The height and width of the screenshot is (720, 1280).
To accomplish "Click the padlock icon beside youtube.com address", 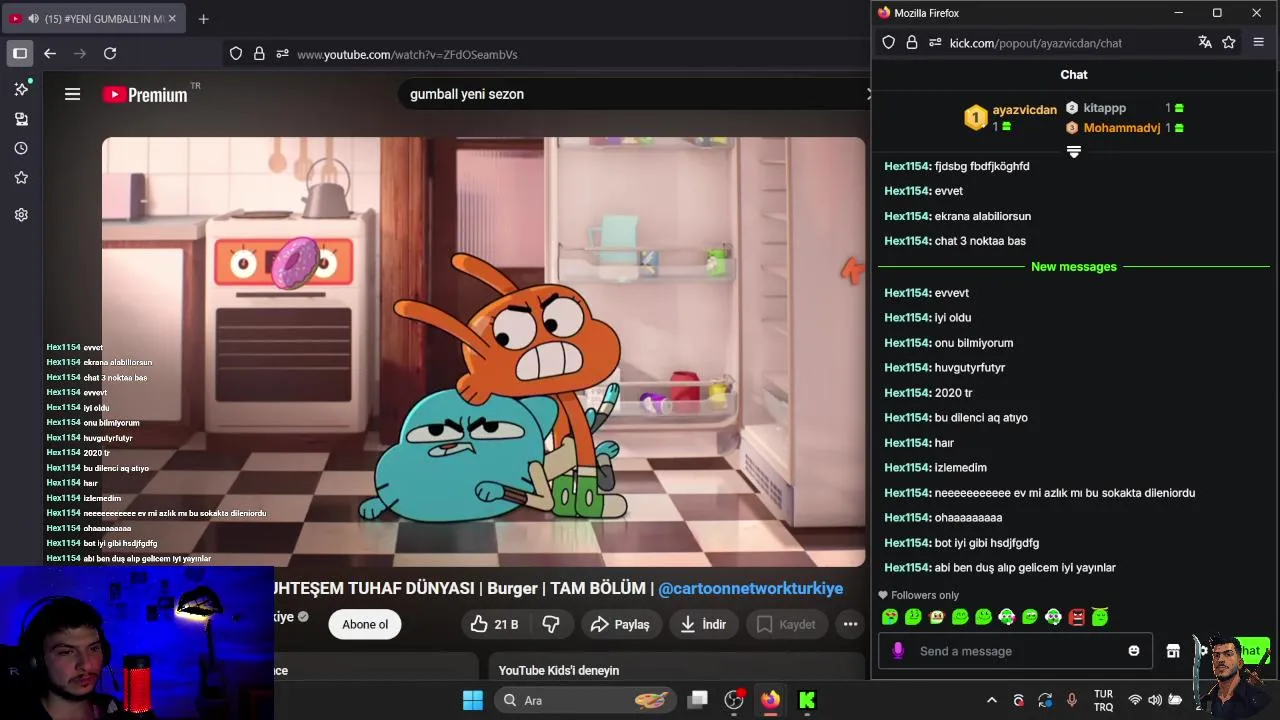I will 259,54.
